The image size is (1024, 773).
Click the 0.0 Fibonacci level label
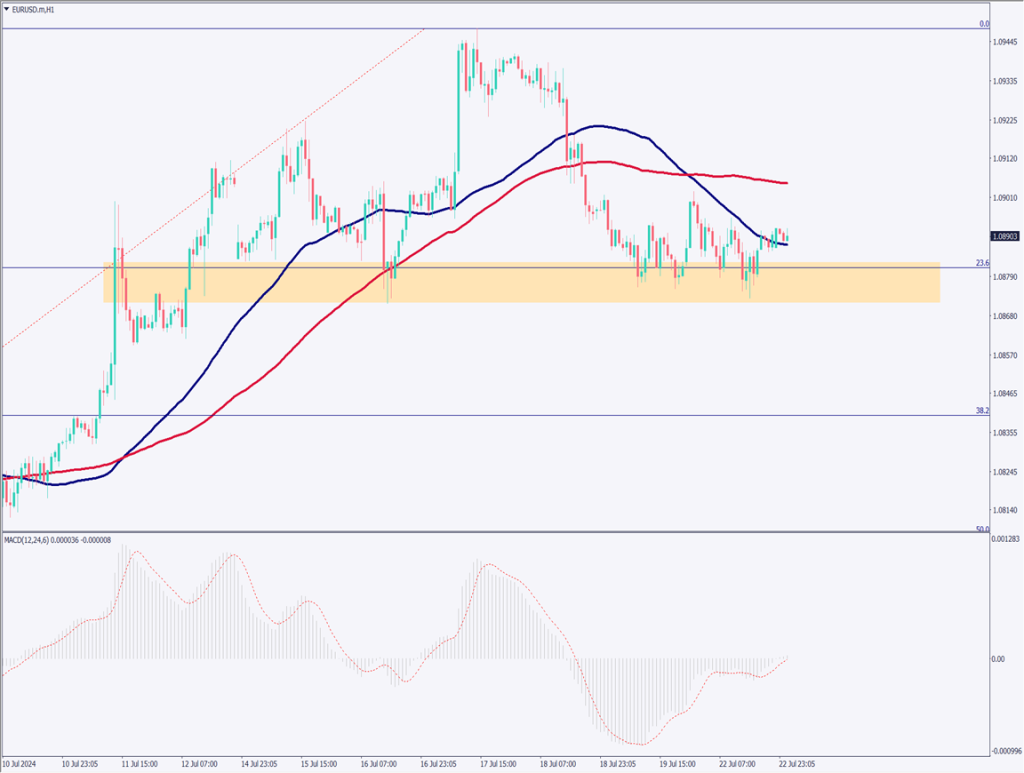point(984,23)
